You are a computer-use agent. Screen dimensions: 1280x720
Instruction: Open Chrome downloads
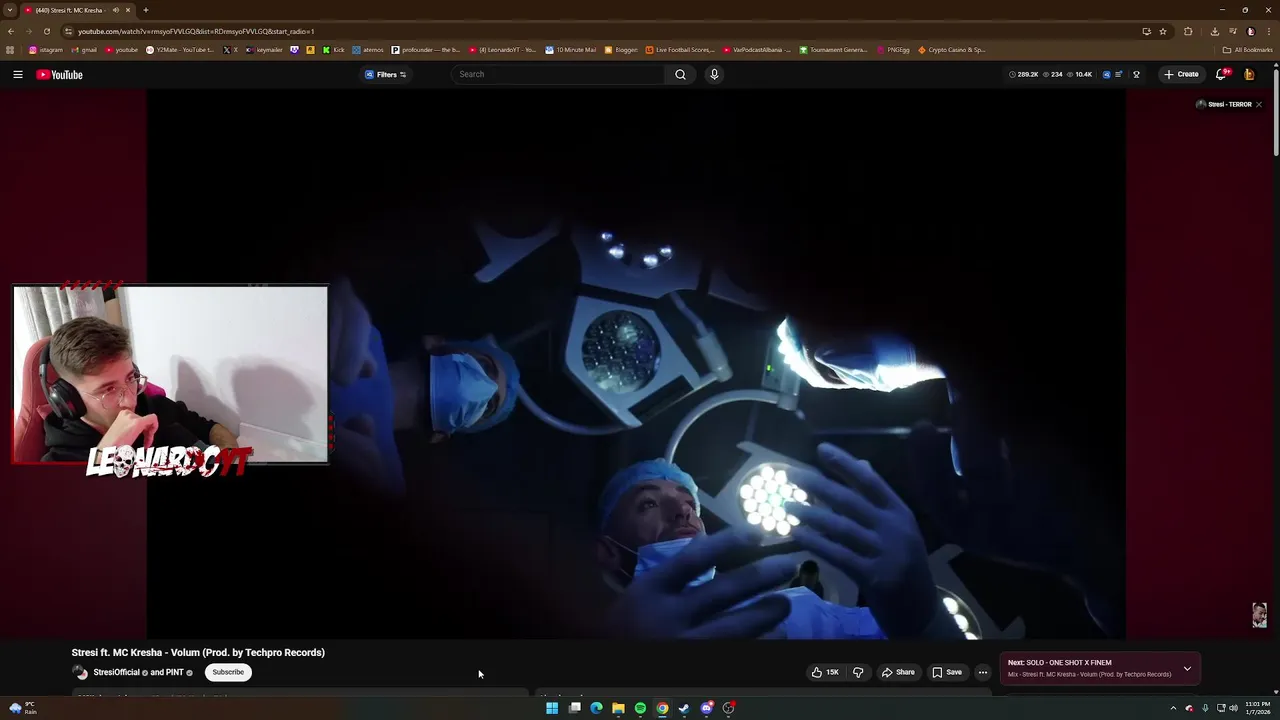click(1214, 31)
